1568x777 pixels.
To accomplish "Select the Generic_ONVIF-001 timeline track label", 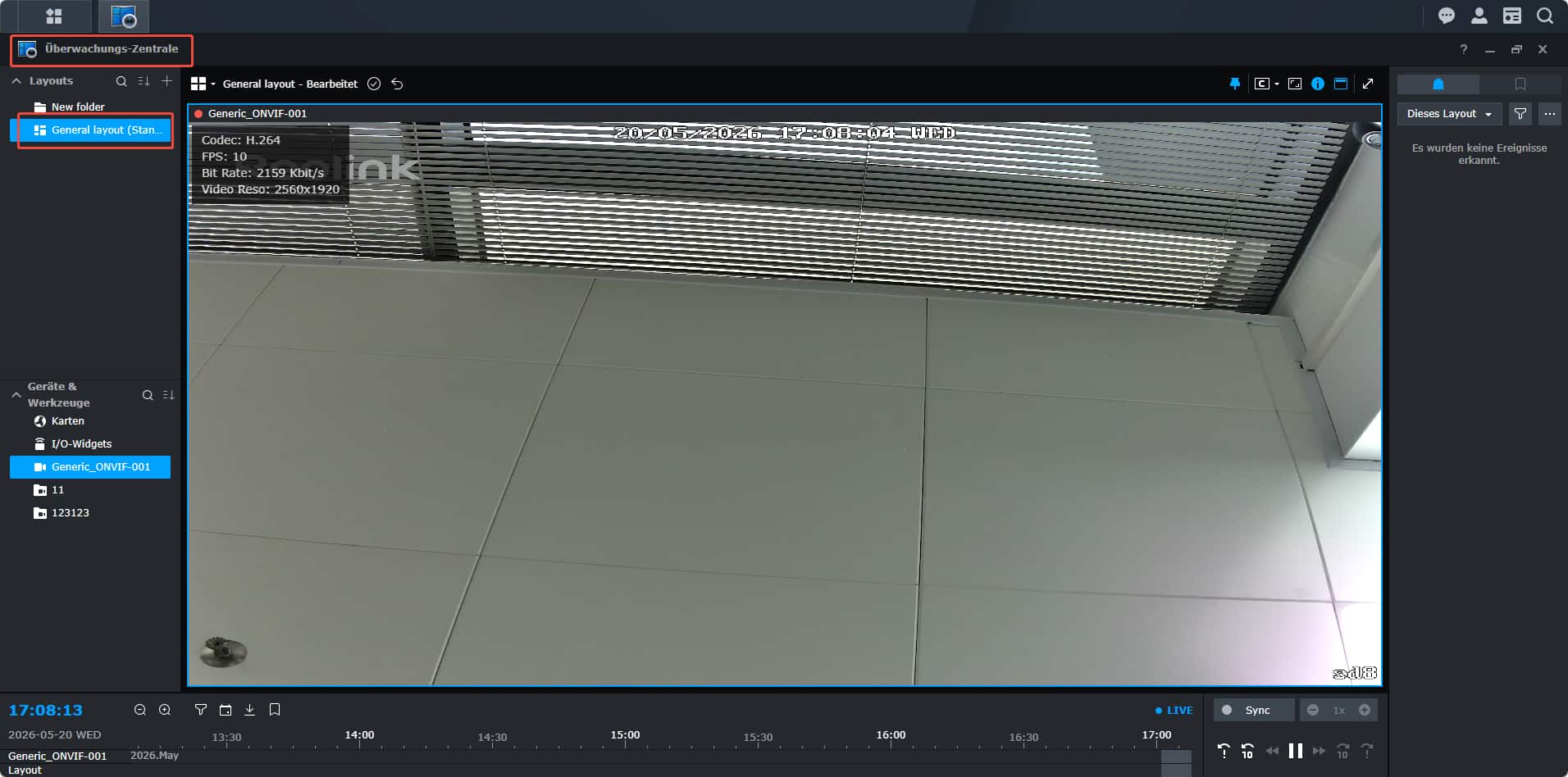I will [57, 756].
